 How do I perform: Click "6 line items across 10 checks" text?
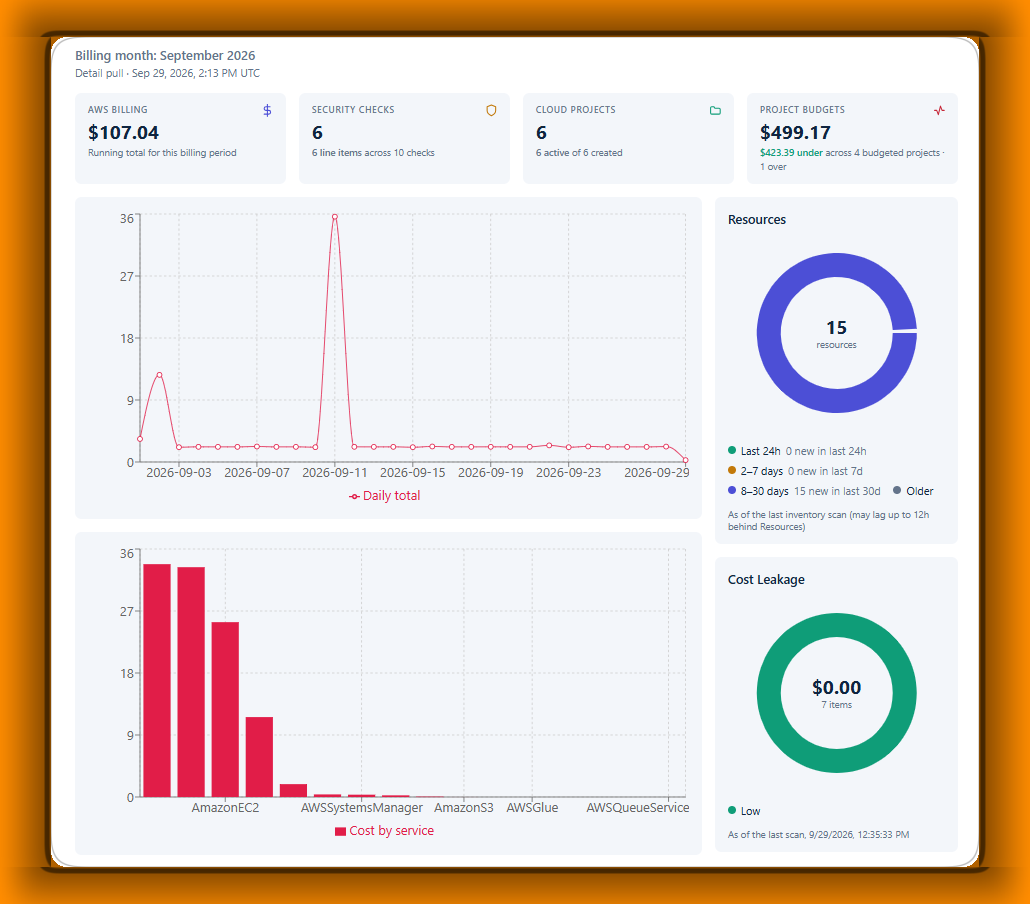[373, 152]
